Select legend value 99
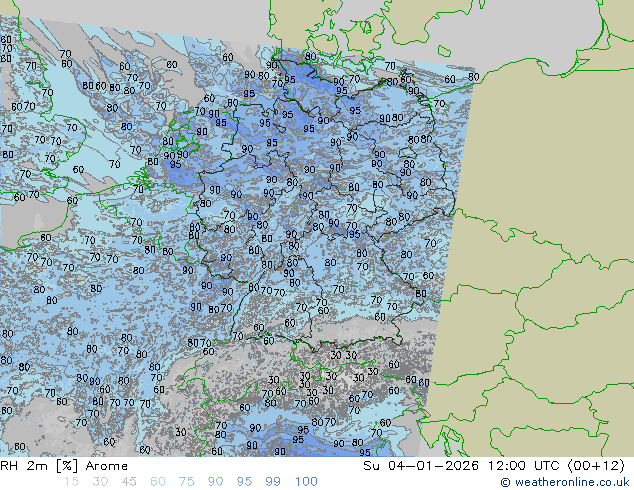 [x=273, y=482]
